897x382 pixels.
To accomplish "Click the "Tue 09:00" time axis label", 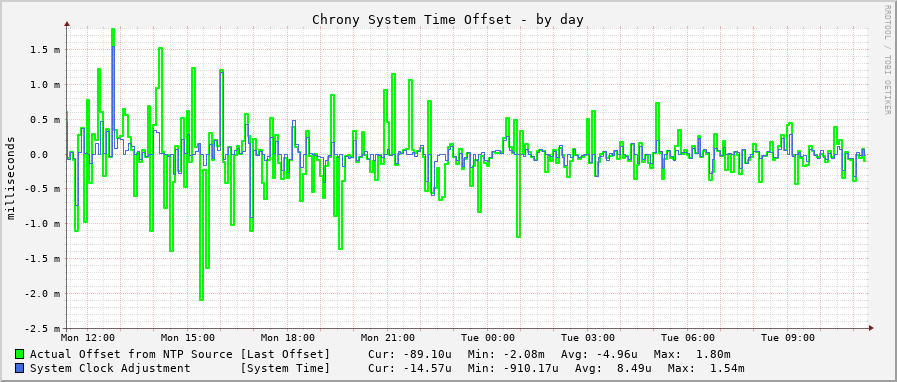I will pyautogui.click(x=787, y=338).
